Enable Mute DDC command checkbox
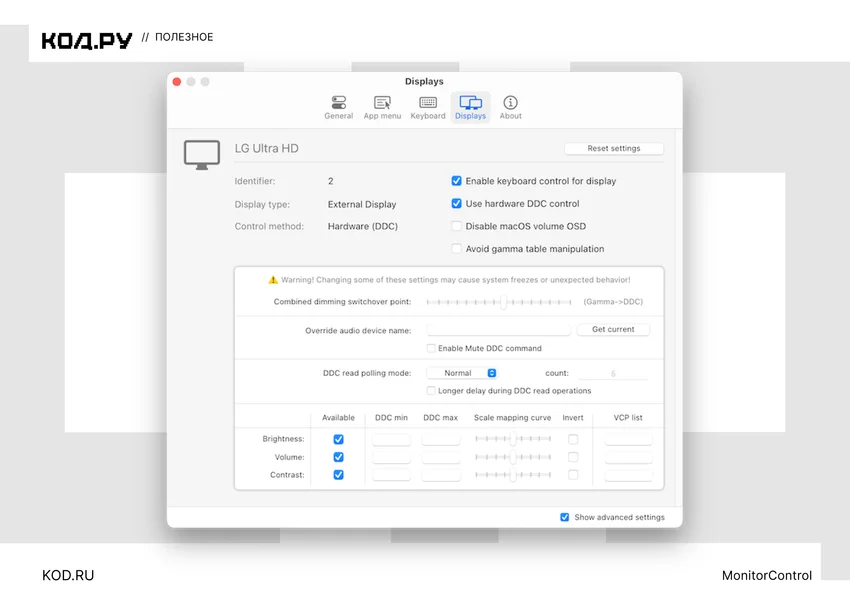 coord(431,348)
